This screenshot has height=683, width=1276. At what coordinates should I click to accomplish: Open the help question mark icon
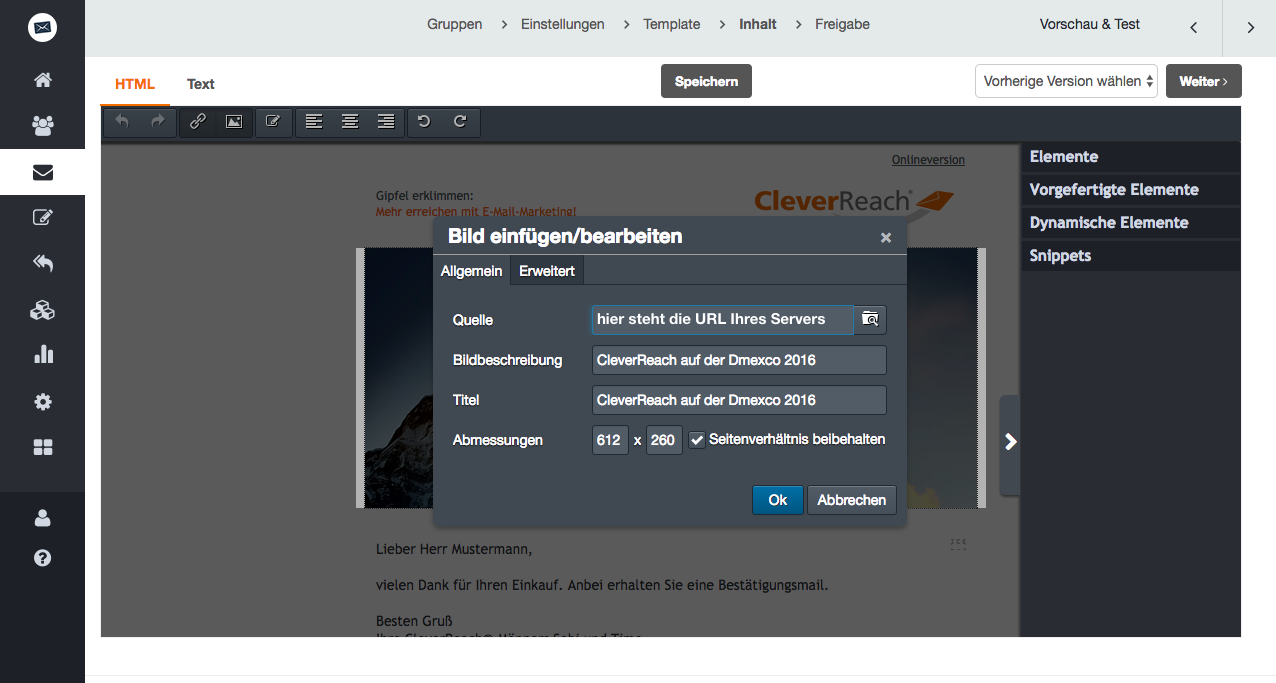click(x=42, y=558)
